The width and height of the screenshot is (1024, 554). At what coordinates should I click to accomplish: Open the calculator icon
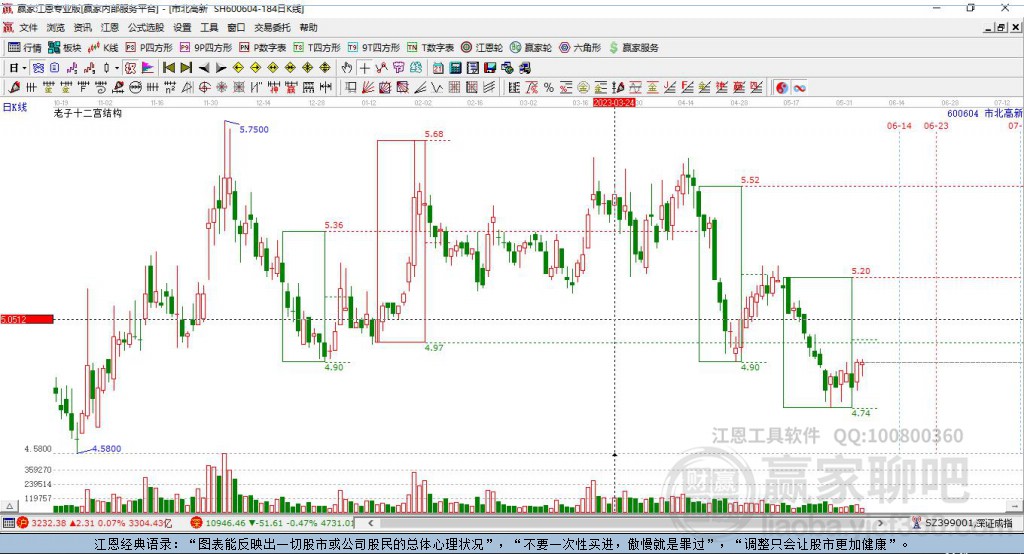456,68
